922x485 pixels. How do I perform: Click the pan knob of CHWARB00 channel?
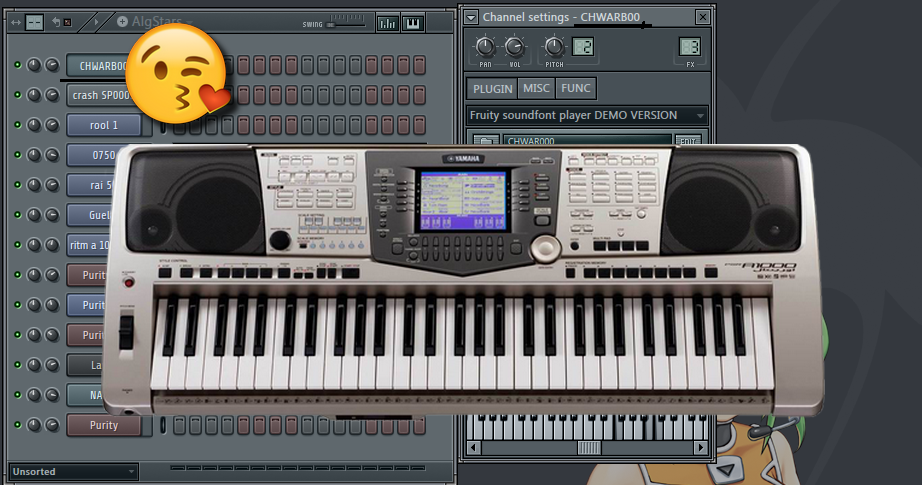34,65
